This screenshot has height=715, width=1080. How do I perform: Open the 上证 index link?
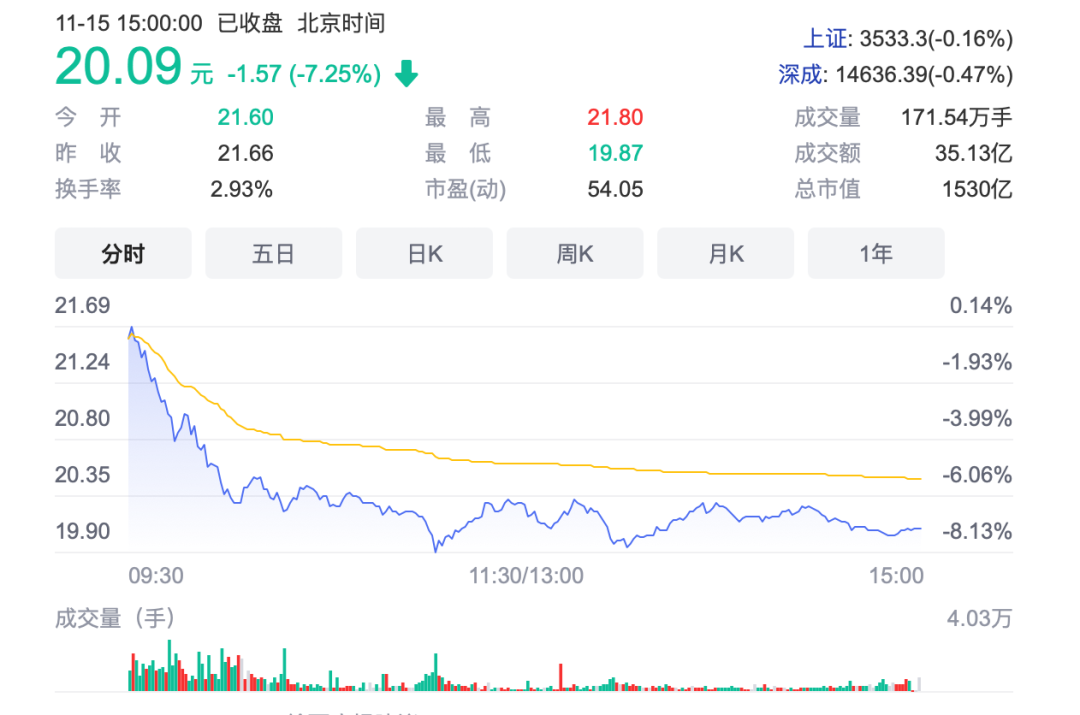coord(827,39)
